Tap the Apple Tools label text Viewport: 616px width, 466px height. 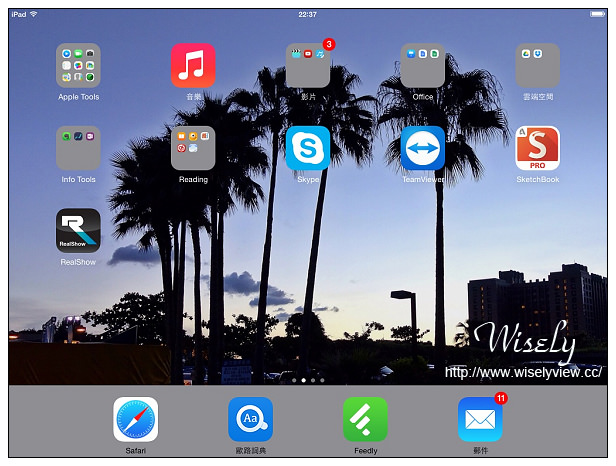pyautogui.click(x=79, y=97)
